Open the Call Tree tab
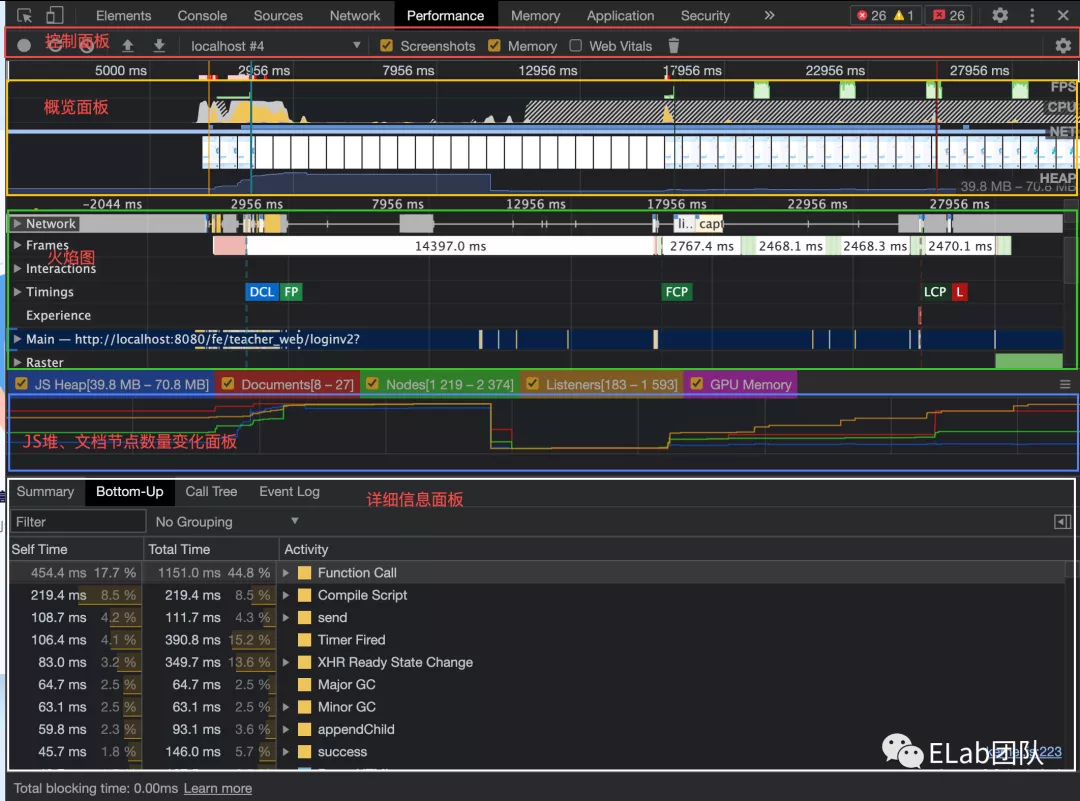The image size is (1080, 801). [211, 491]
